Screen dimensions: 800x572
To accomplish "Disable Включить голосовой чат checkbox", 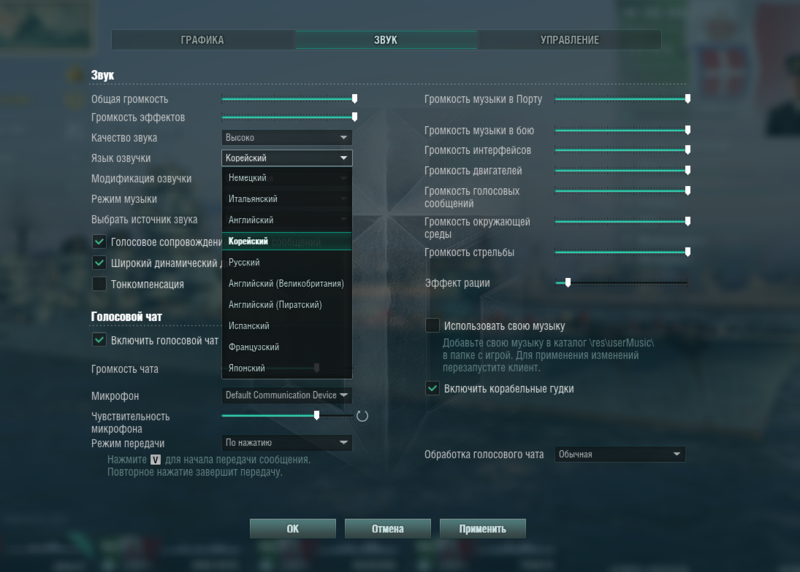I will click(99, 340).
